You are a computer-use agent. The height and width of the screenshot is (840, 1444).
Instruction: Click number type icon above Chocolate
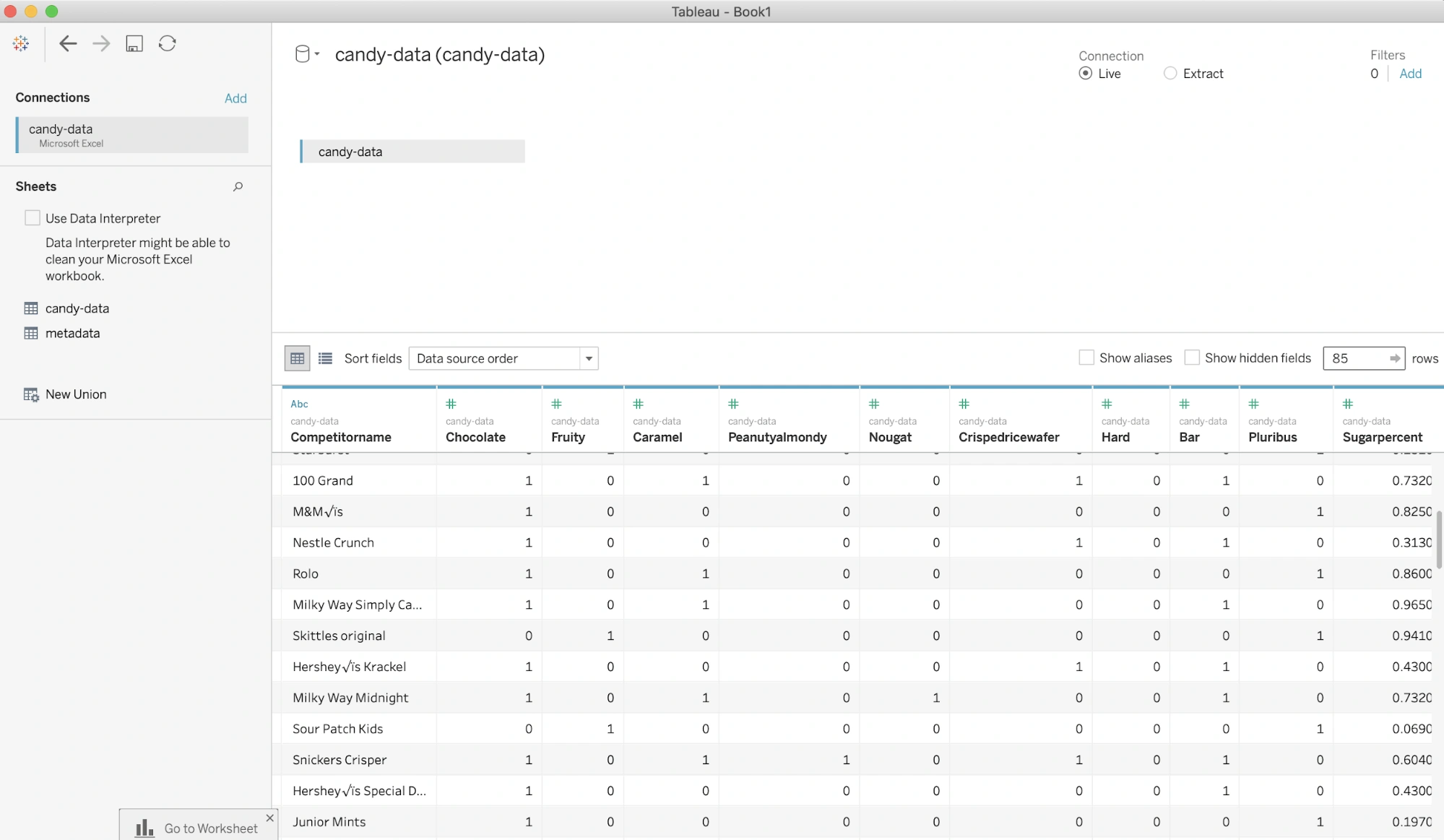(x=451, y=404)
